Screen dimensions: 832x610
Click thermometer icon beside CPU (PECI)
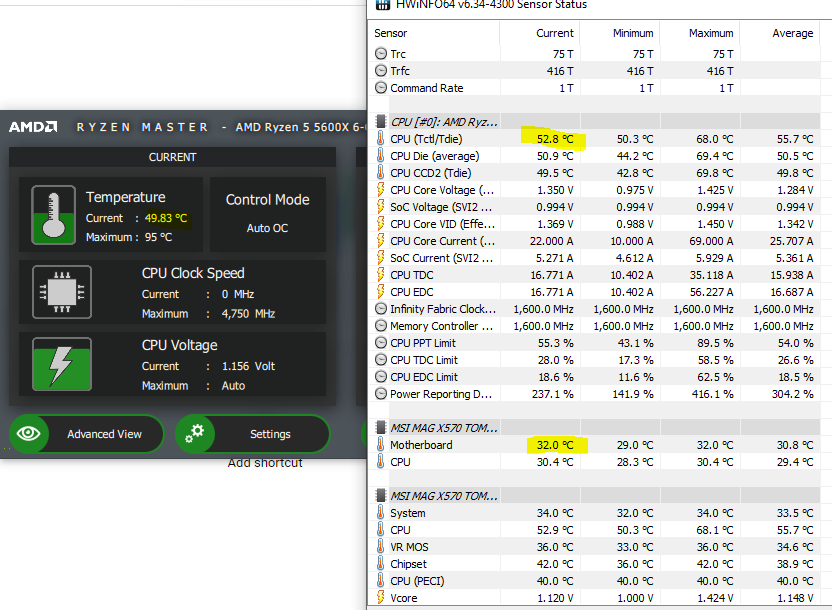tap(380, 580)
